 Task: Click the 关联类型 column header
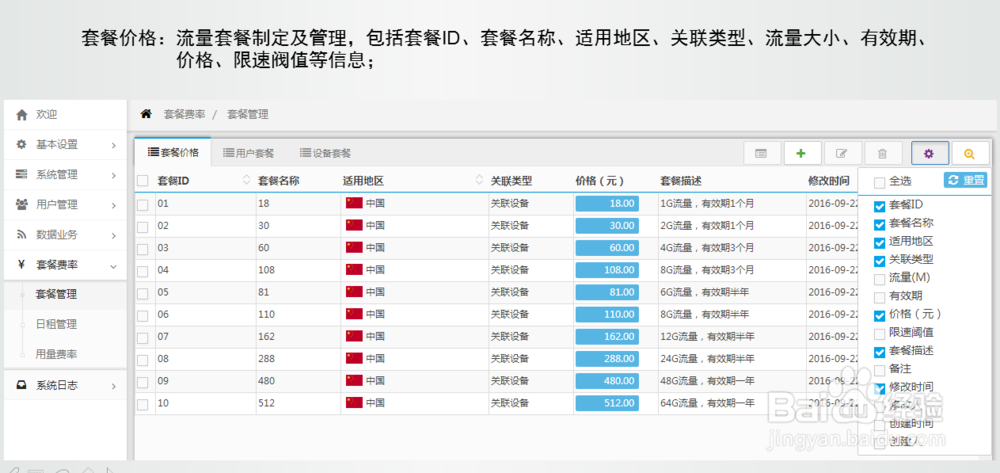511,180
